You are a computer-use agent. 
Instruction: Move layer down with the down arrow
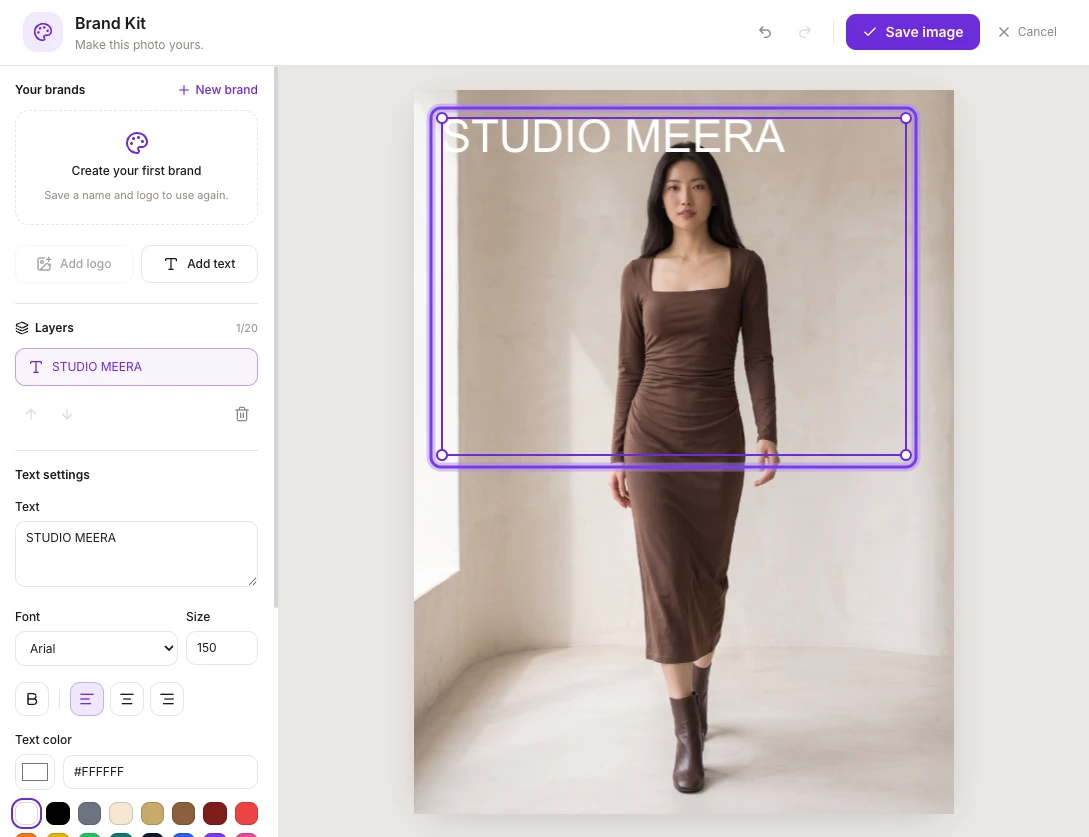(x=67, y=414)
